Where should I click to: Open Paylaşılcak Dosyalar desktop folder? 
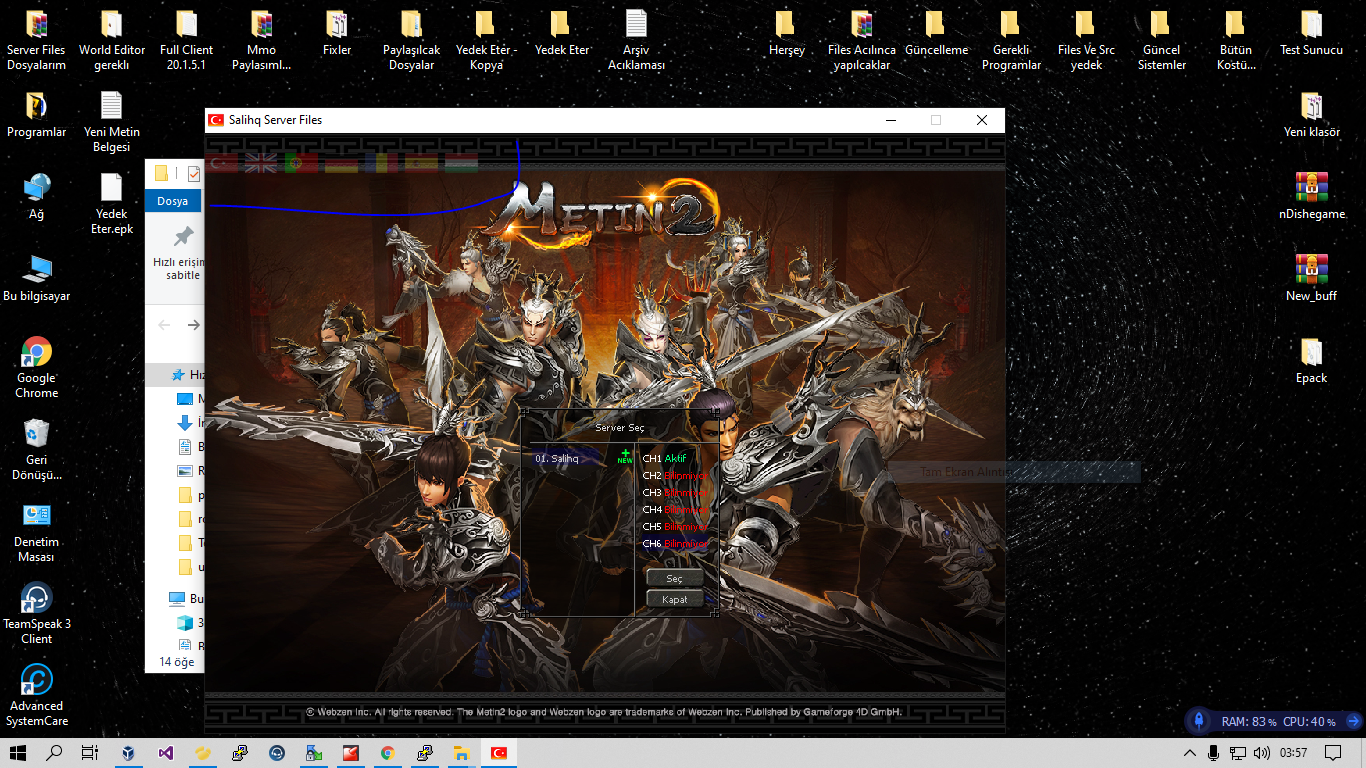[411, 42]
